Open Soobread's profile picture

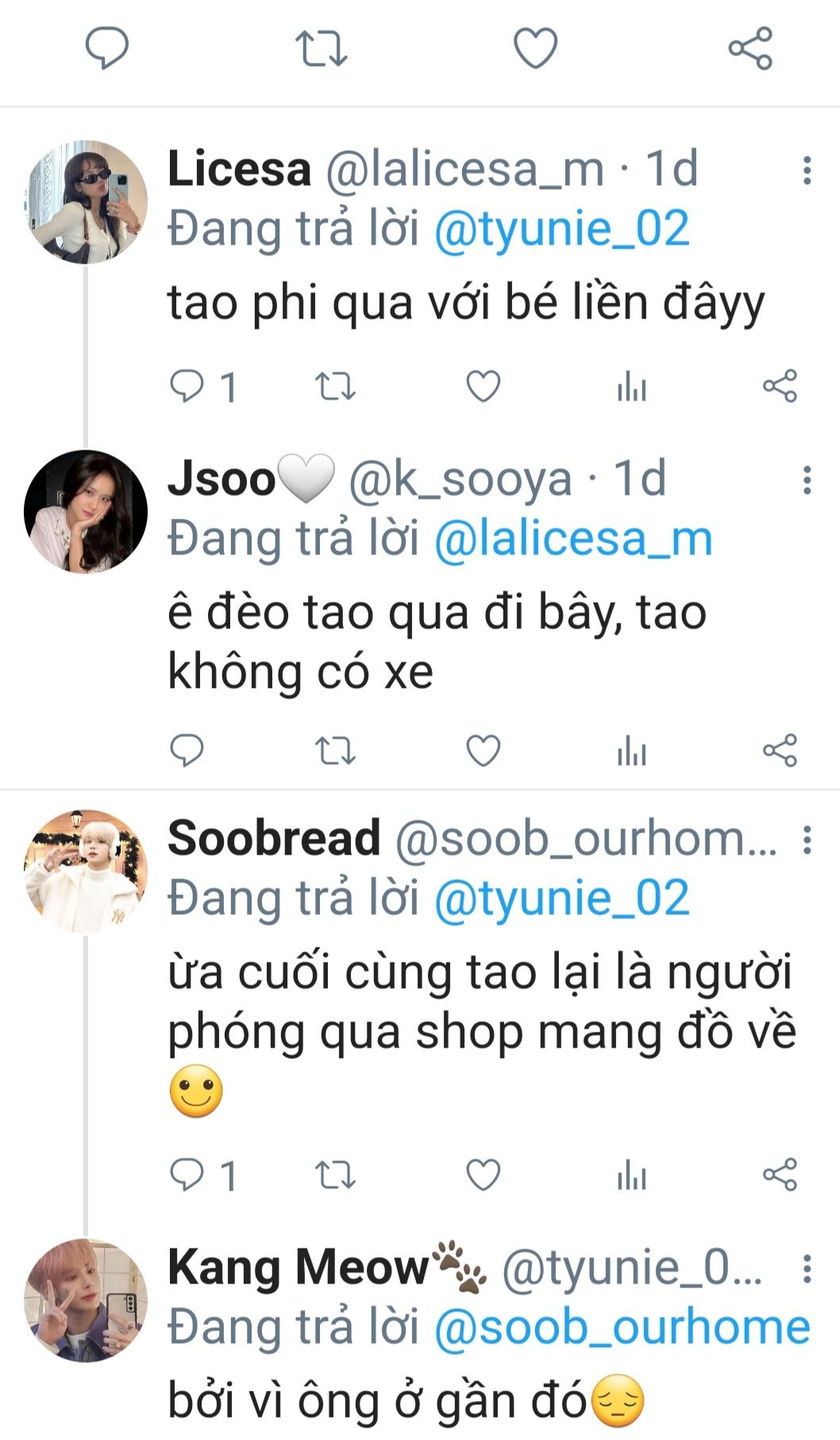click(86, 871)
